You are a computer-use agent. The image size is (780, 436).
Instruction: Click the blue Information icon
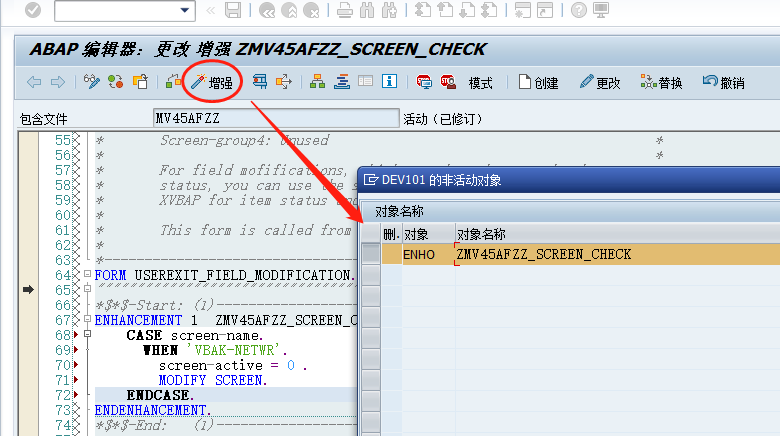[390, 81]
